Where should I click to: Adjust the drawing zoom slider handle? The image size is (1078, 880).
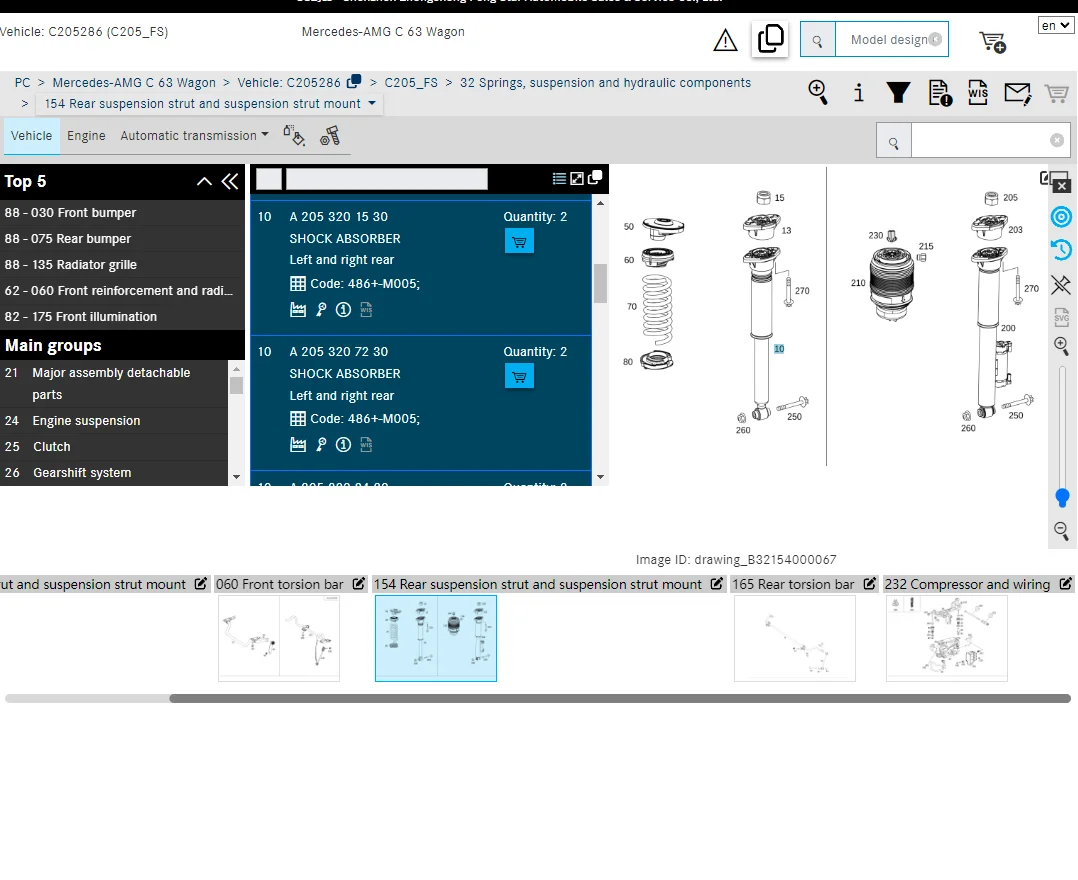1062,498
